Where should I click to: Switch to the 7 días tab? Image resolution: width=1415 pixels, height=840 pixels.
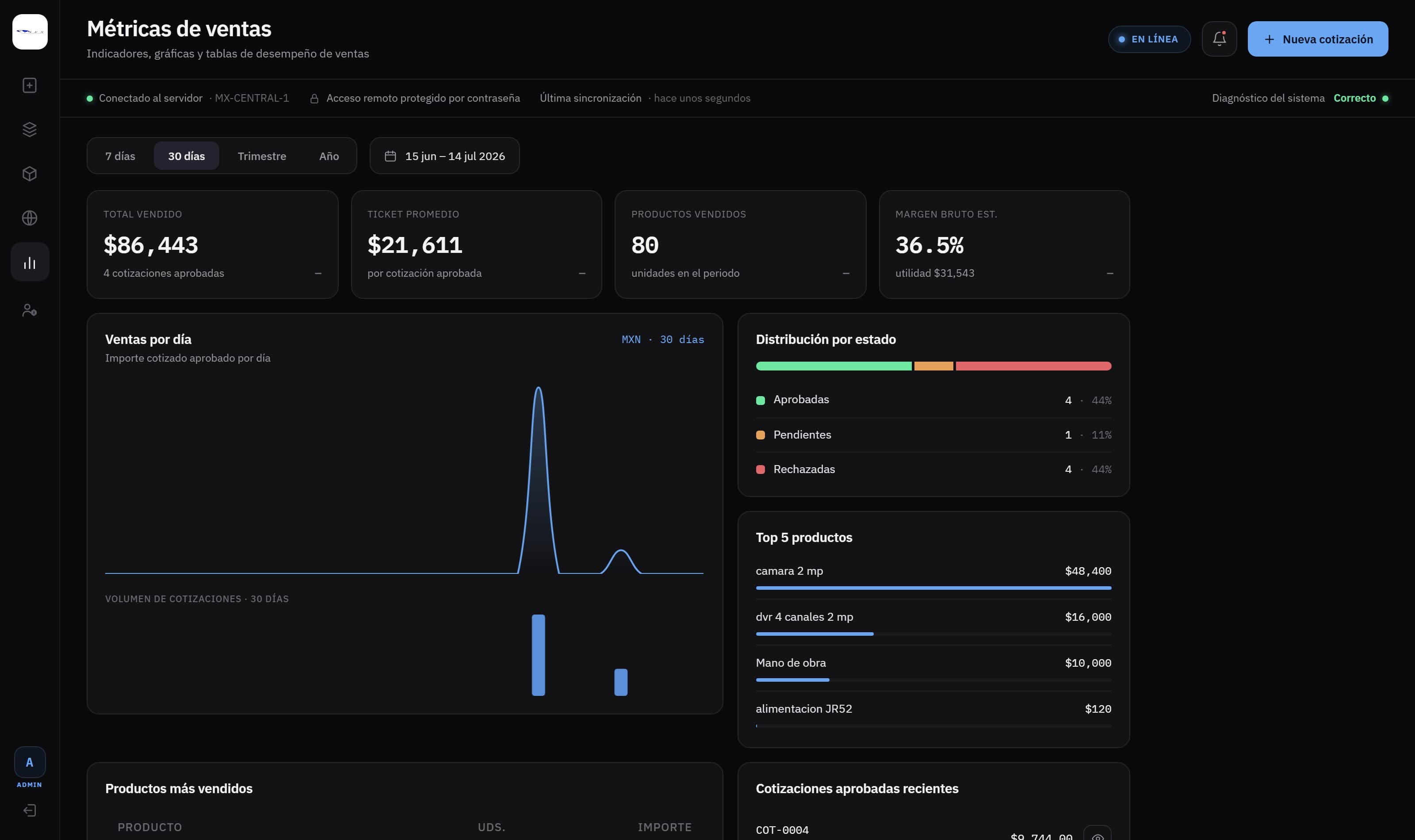120,156
